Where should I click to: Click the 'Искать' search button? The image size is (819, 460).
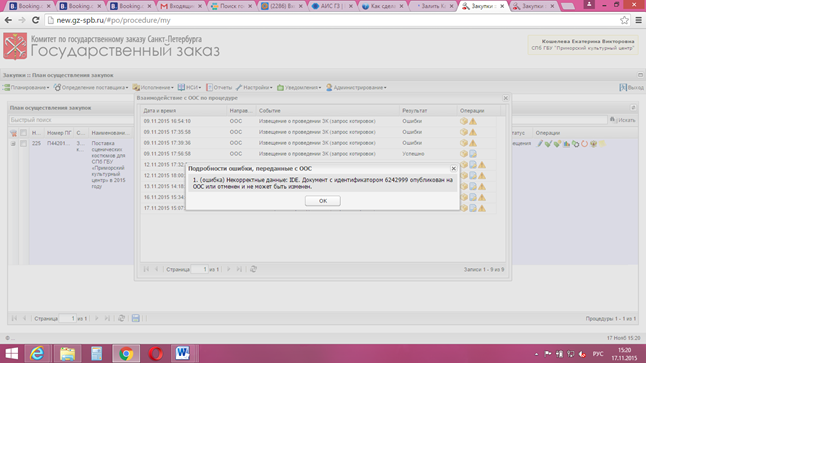623,120
